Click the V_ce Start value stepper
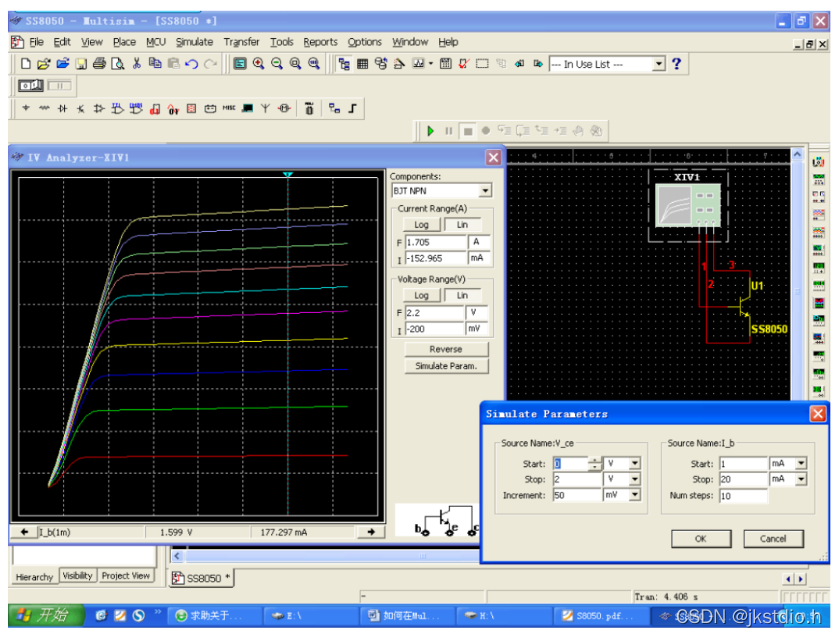This screenshot has height=637, width=837. coord(595,464)
